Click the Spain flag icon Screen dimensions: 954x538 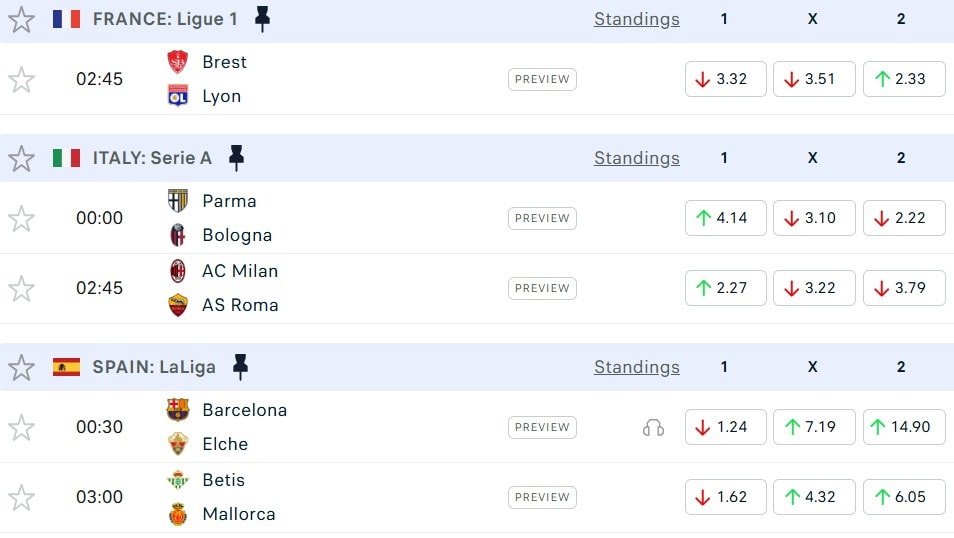(67, 367)
